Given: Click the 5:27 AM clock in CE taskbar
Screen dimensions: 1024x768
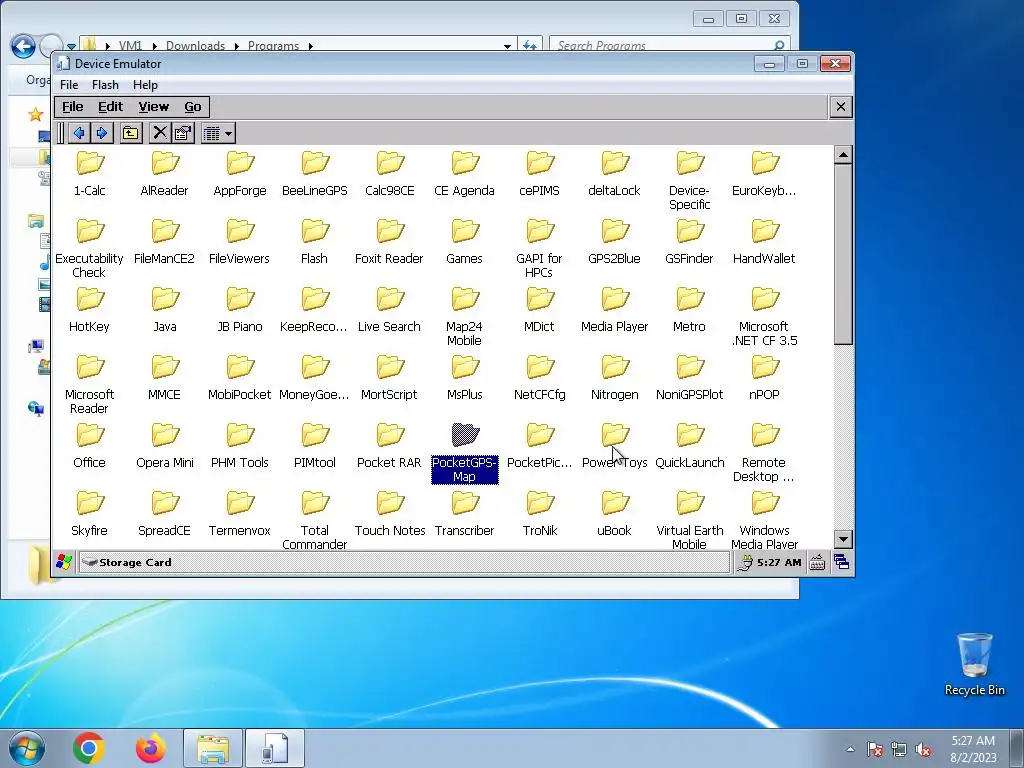Looking at the screenshot, I should click(779, 562).
